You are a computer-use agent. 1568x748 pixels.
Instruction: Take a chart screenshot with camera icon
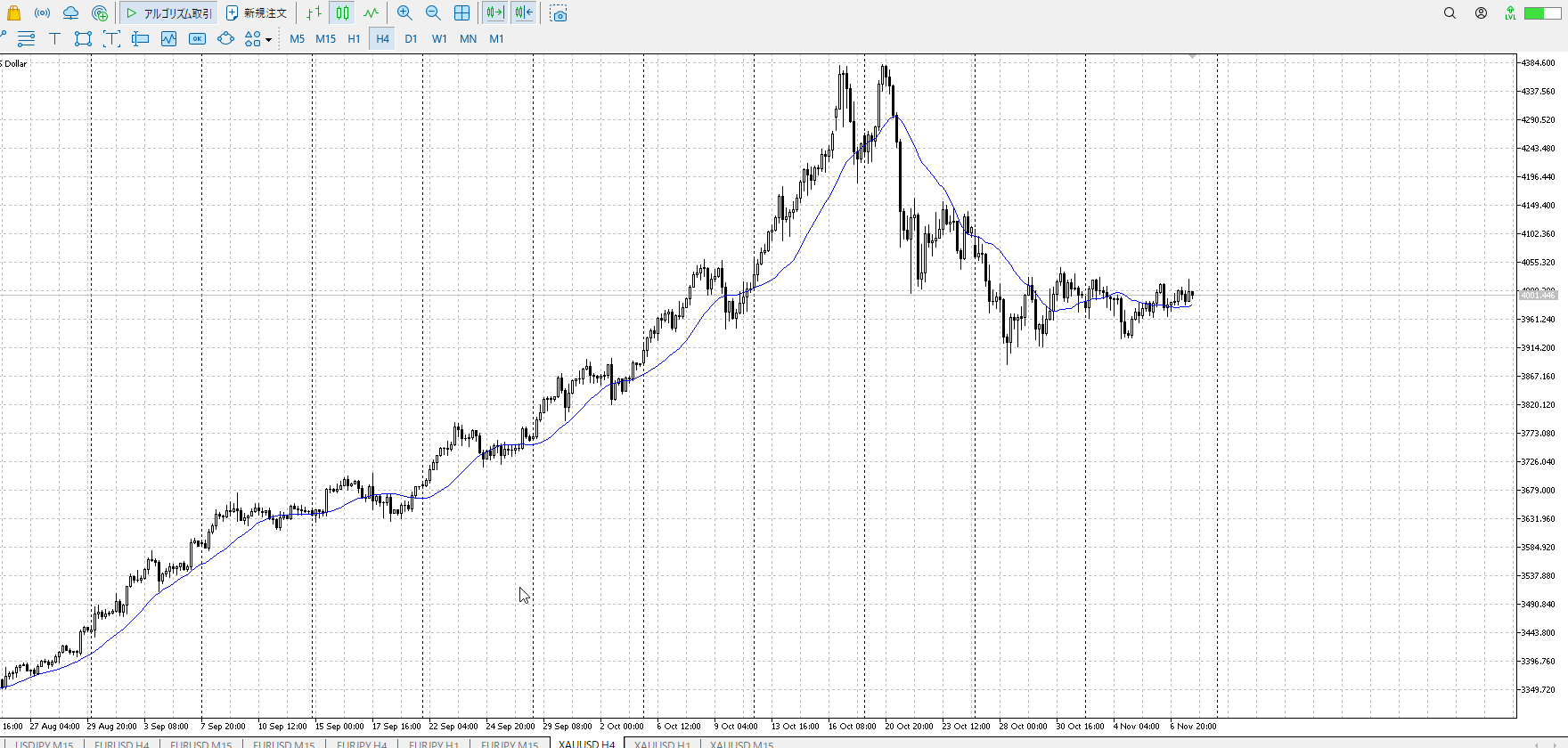point(559,14)
